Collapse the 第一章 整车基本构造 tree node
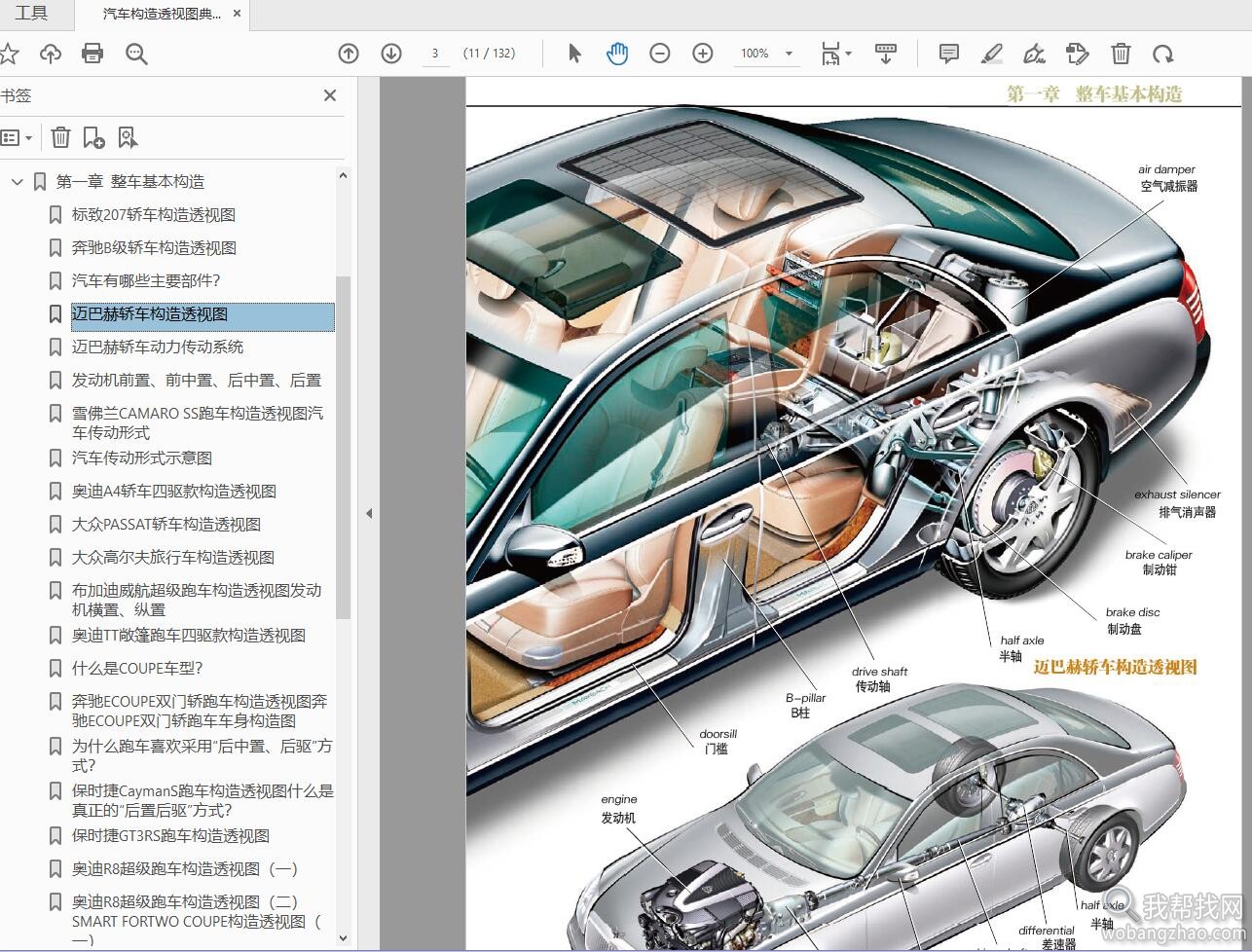The height and width of the screenshot is (952, 1252). tap(17, 181)
